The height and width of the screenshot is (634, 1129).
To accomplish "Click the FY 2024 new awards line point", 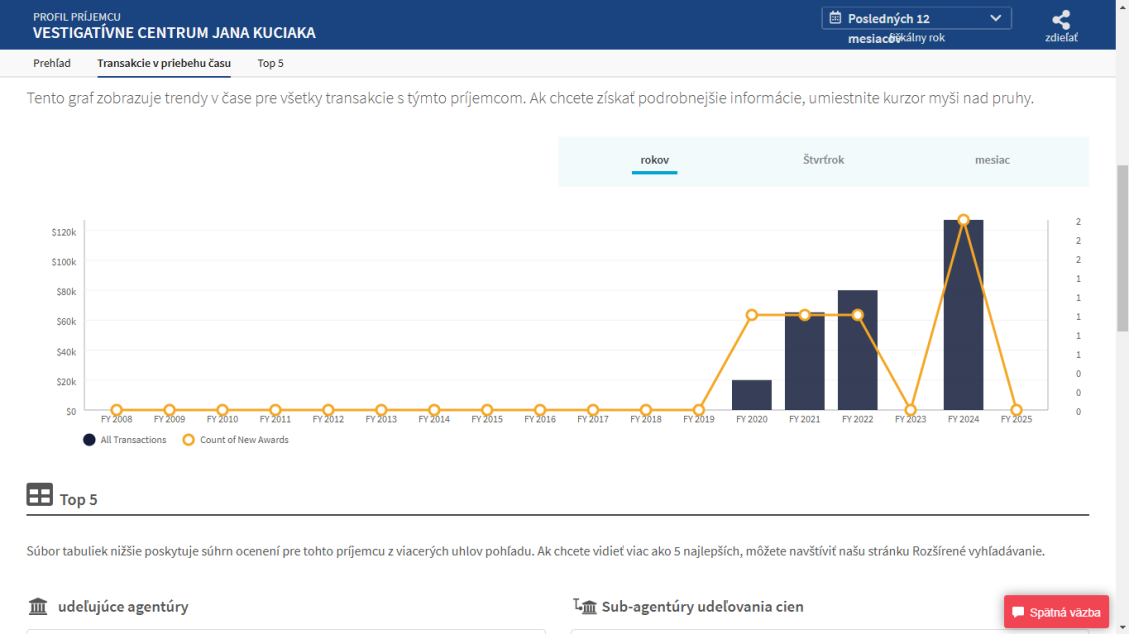I will click(x=963, y=220).
